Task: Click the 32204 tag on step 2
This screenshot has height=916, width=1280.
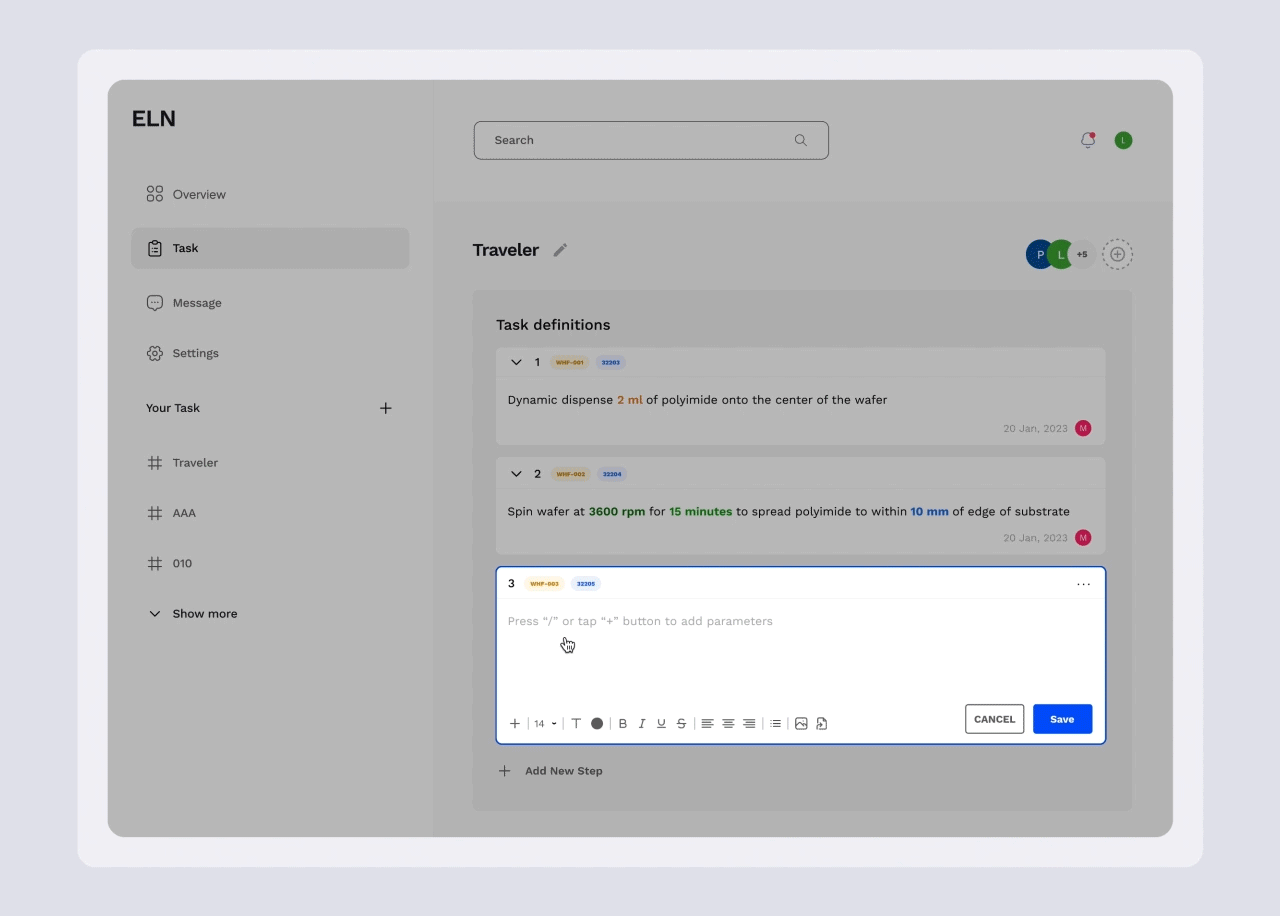Action: pyautogui.click(x=611, y=474)
